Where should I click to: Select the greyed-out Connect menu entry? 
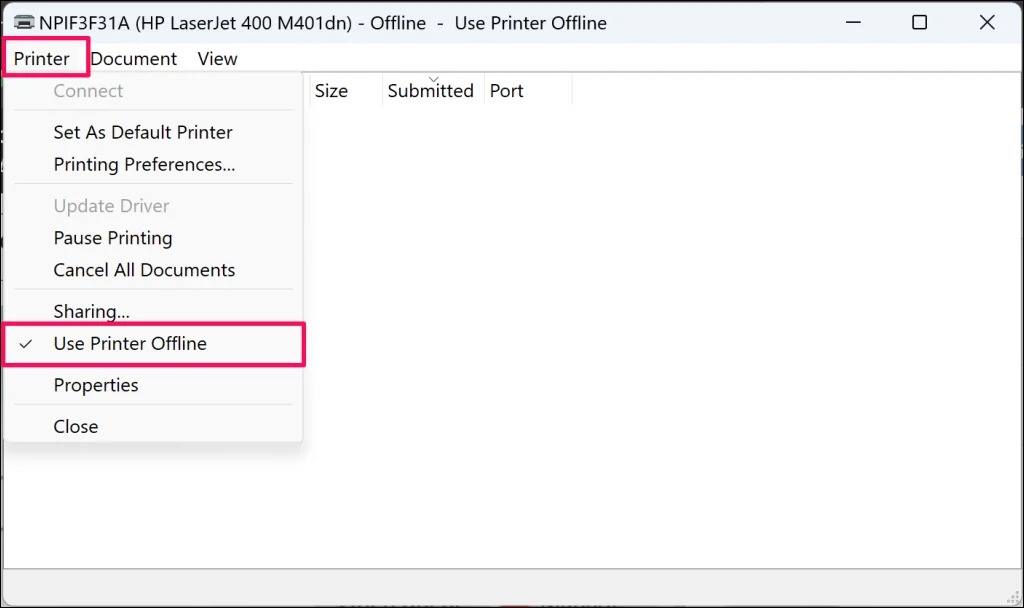click(153, 91)
